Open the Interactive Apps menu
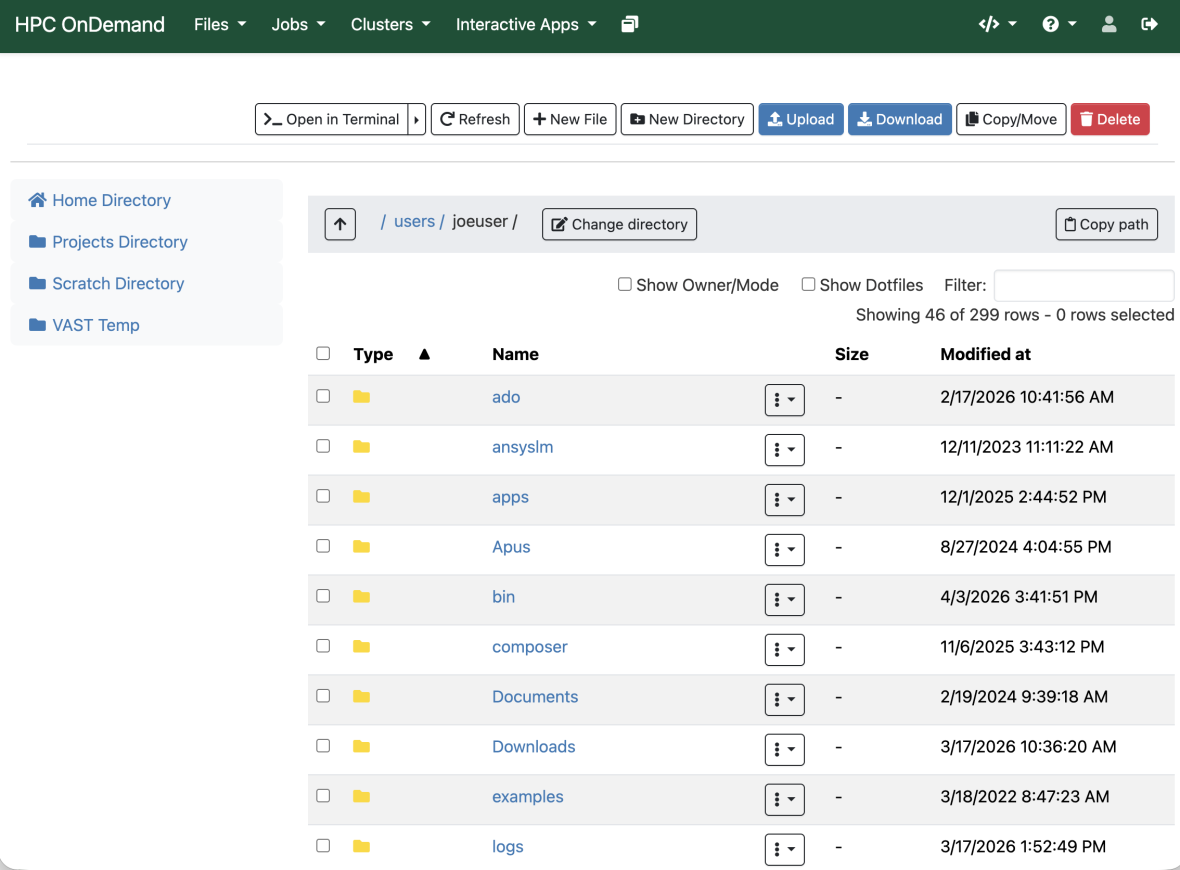Screen dimensions: 1180x870 (x=525, y=25)
